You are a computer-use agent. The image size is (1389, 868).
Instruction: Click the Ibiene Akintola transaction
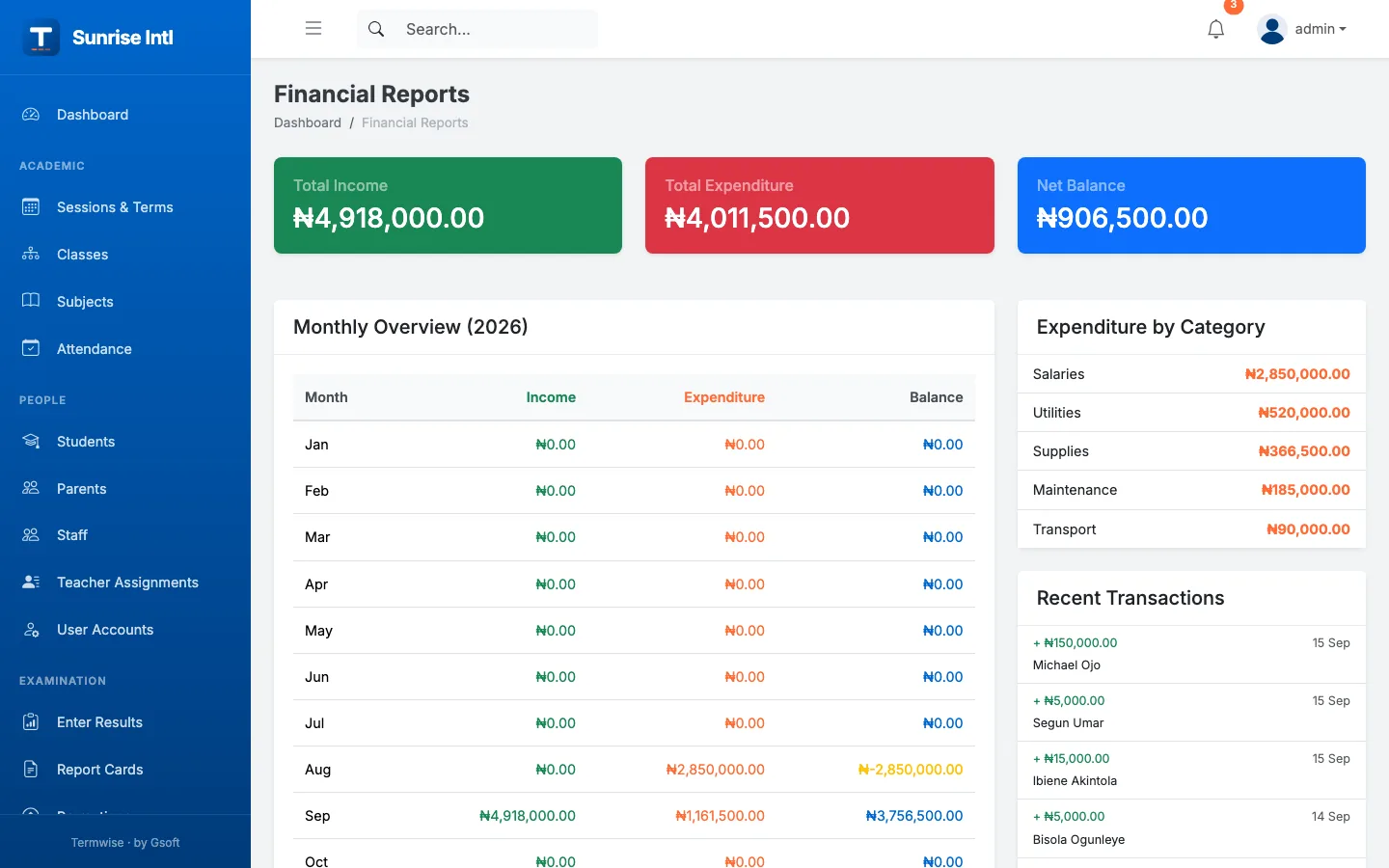pos(1191,771)
